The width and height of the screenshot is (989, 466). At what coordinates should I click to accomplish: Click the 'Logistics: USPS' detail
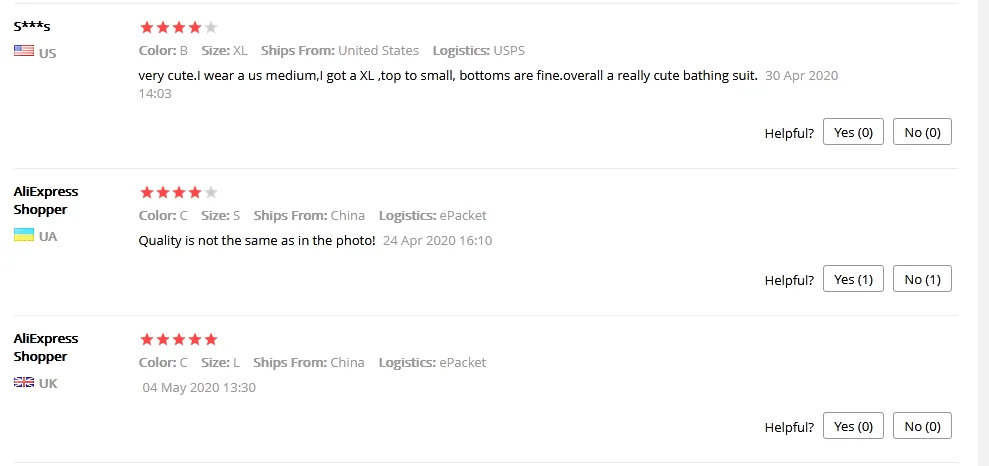click(x=478, y=50)
